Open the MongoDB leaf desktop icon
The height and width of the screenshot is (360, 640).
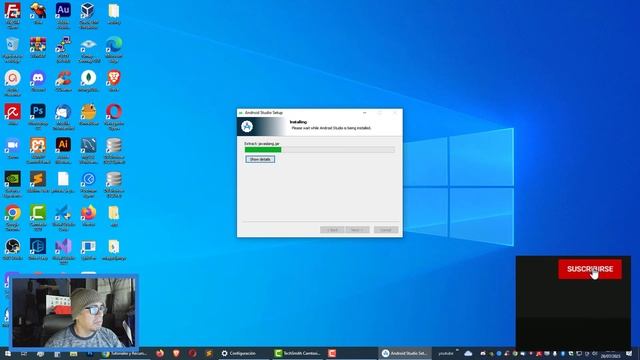tap(88, 78)
